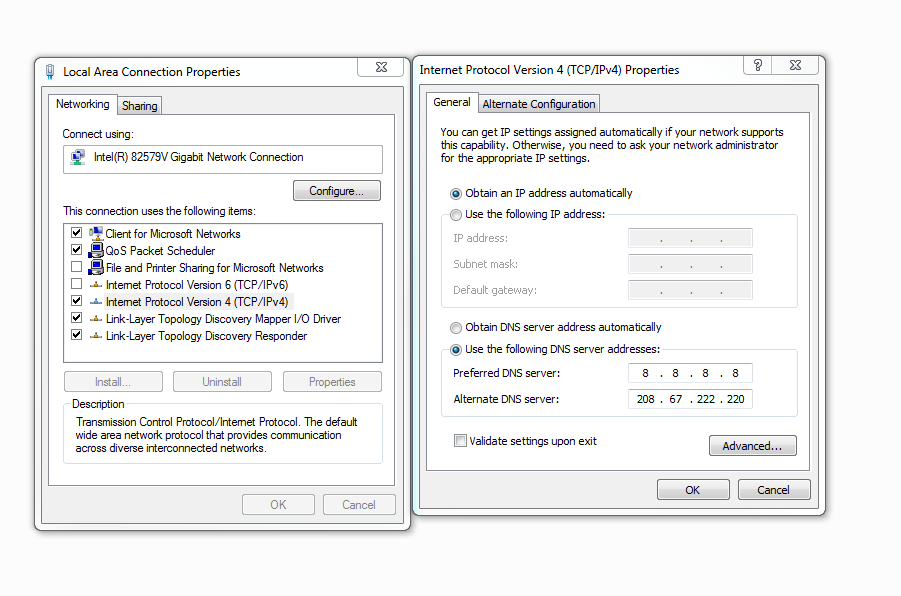Screen dimensions: 901x596
Task: Click the TCP/IPv6 protocol icon
Action: point(96,285)
